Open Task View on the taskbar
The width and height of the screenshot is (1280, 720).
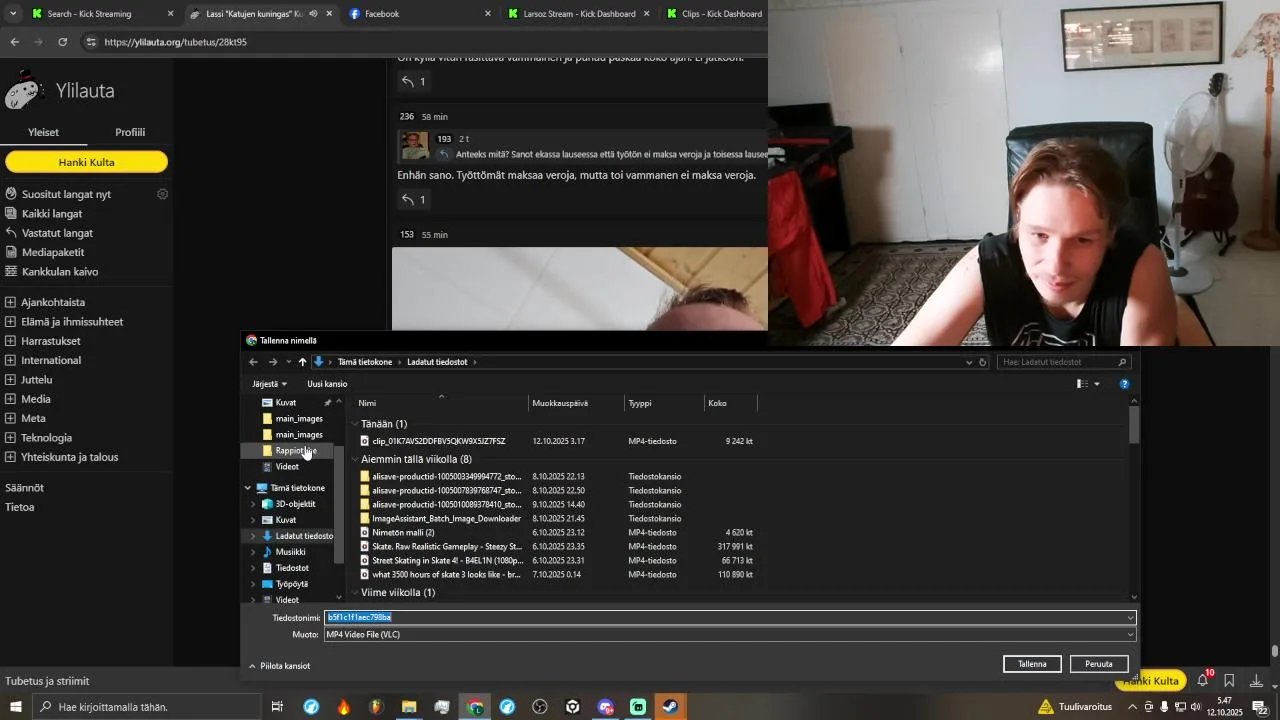coord(277,707)
